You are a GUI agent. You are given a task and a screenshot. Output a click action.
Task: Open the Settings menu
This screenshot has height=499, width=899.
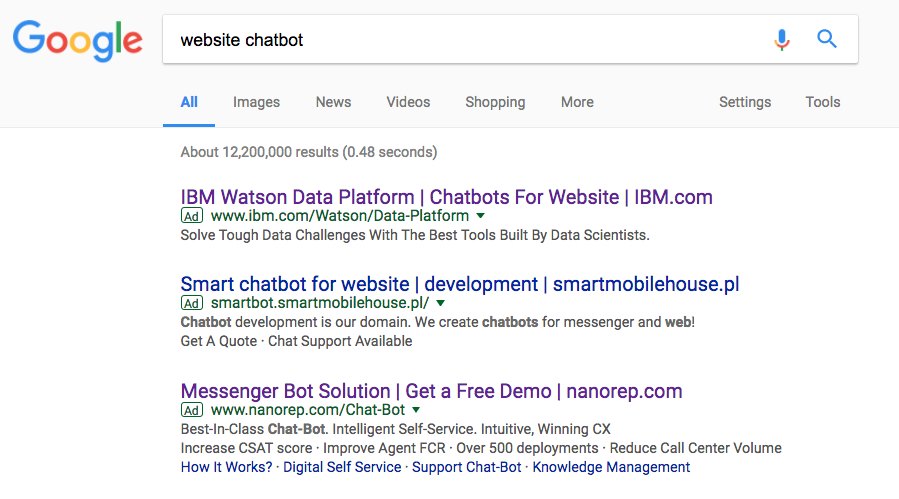click(x=745, y=102)
